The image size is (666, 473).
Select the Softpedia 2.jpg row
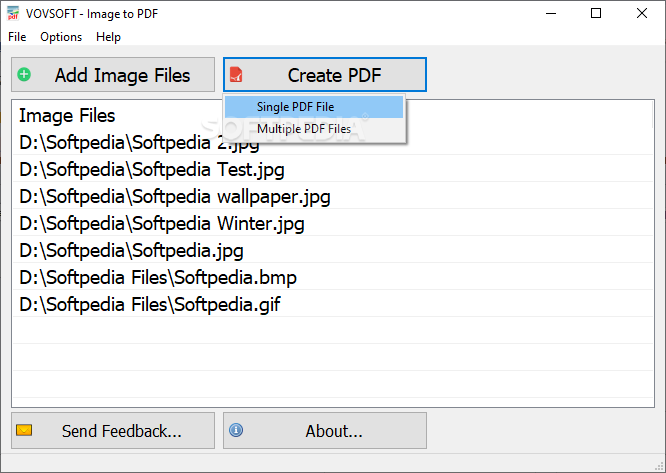[333, 142]
